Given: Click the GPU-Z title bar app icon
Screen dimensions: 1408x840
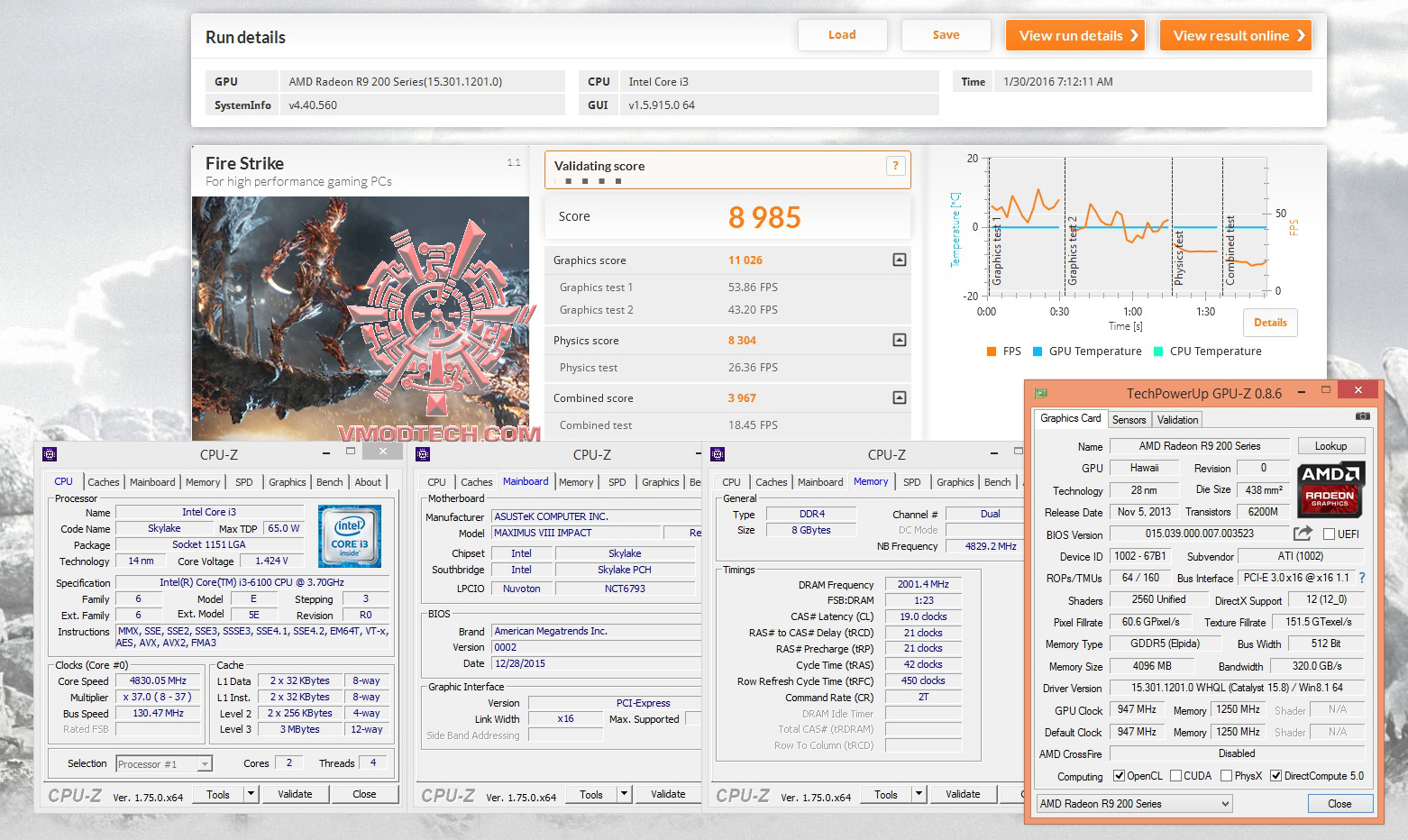Looking at the screenshot, I should [x=1041, y=393].
